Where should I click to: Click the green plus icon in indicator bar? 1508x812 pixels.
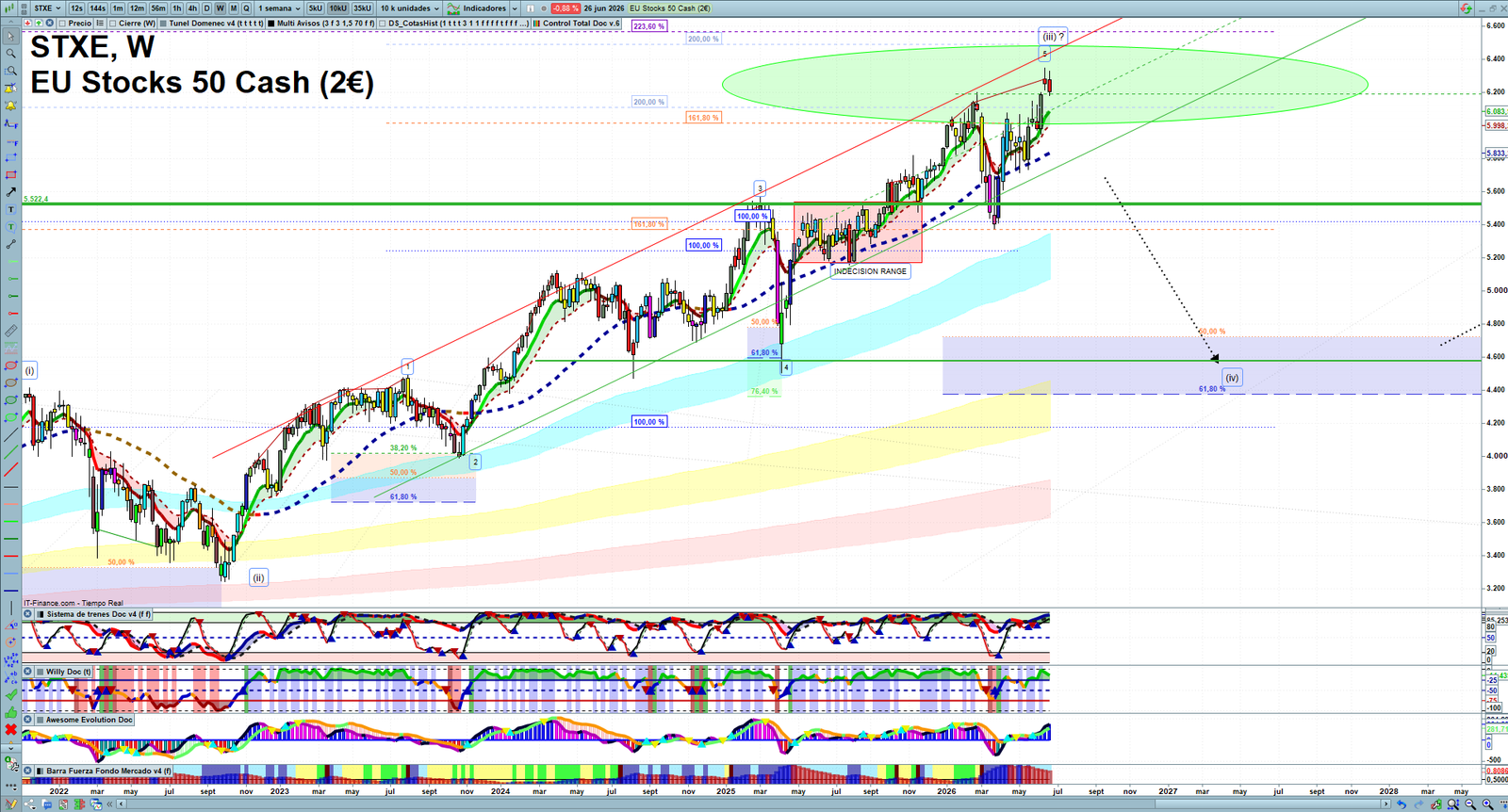39,24
